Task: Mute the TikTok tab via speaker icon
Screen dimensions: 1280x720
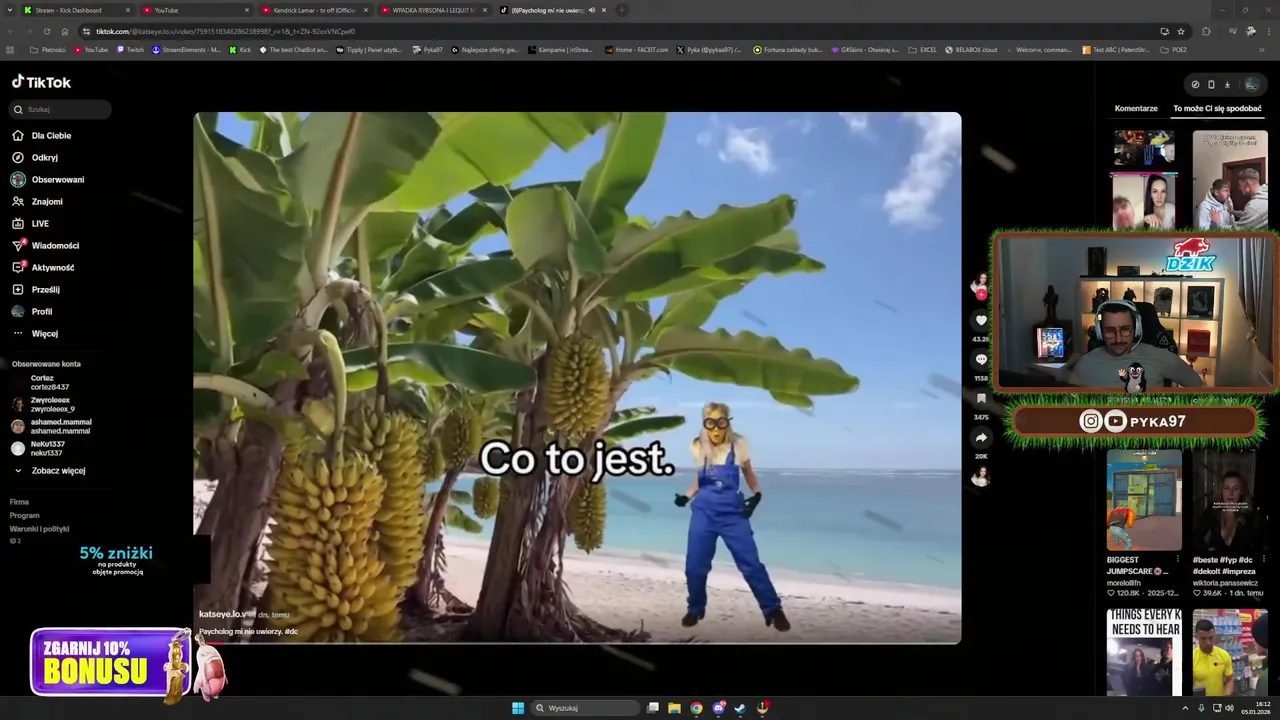Action: pyautogui.click(x=592, y=10)
